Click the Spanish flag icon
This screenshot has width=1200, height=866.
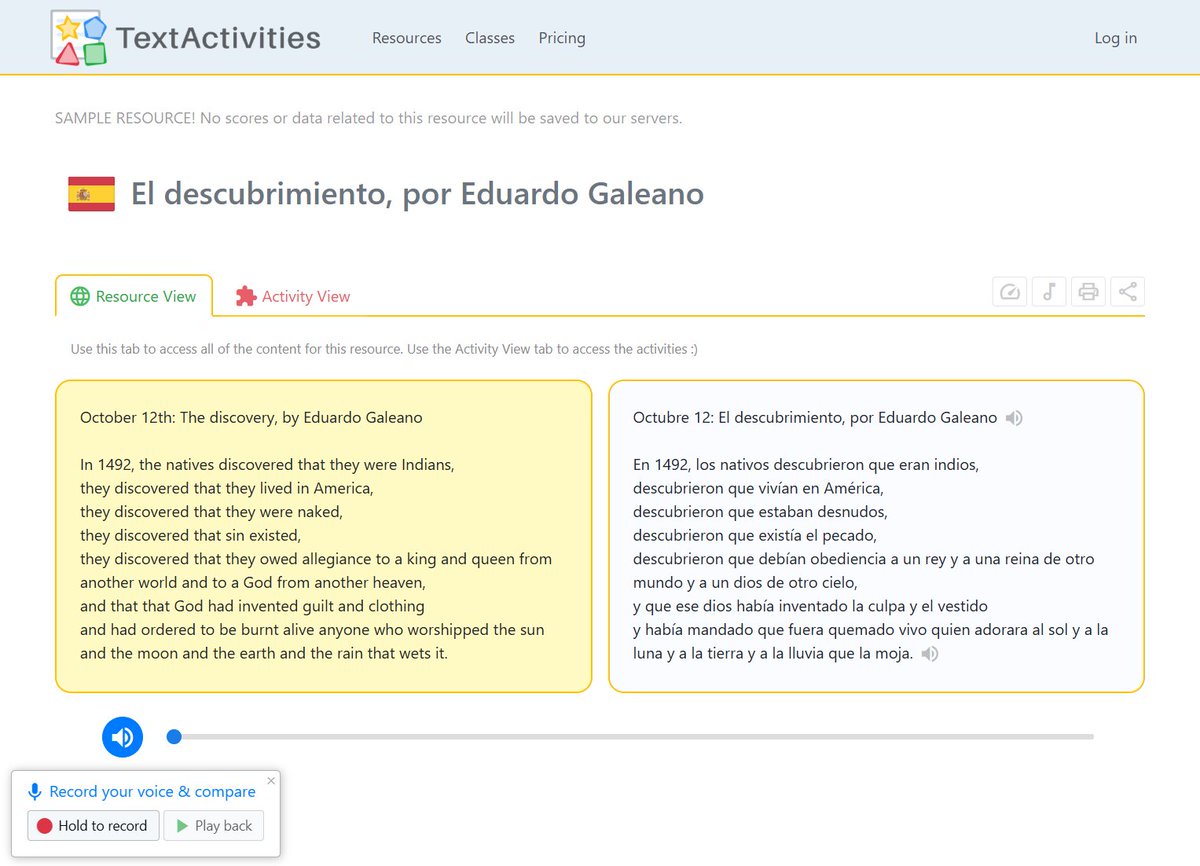tap(91, 193)
